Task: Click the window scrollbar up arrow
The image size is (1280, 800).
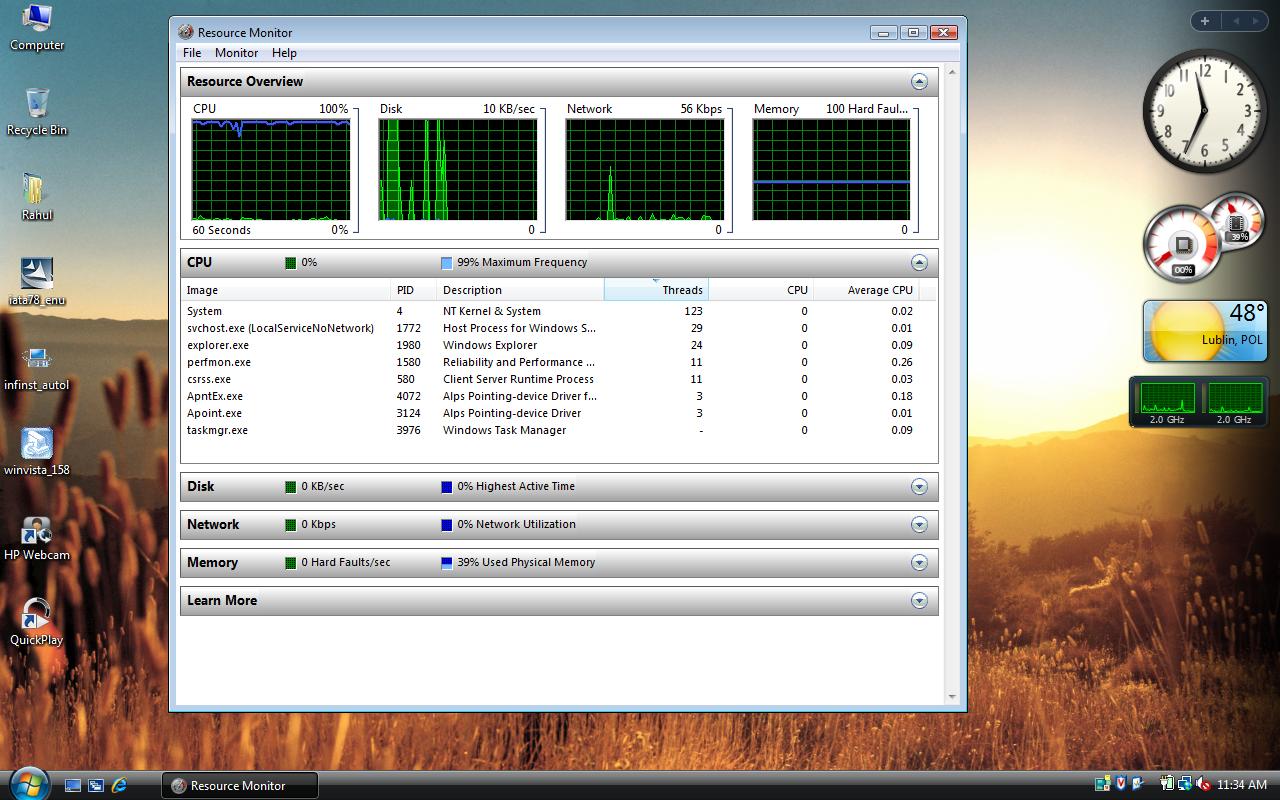Action: click(x=951, y=72)
